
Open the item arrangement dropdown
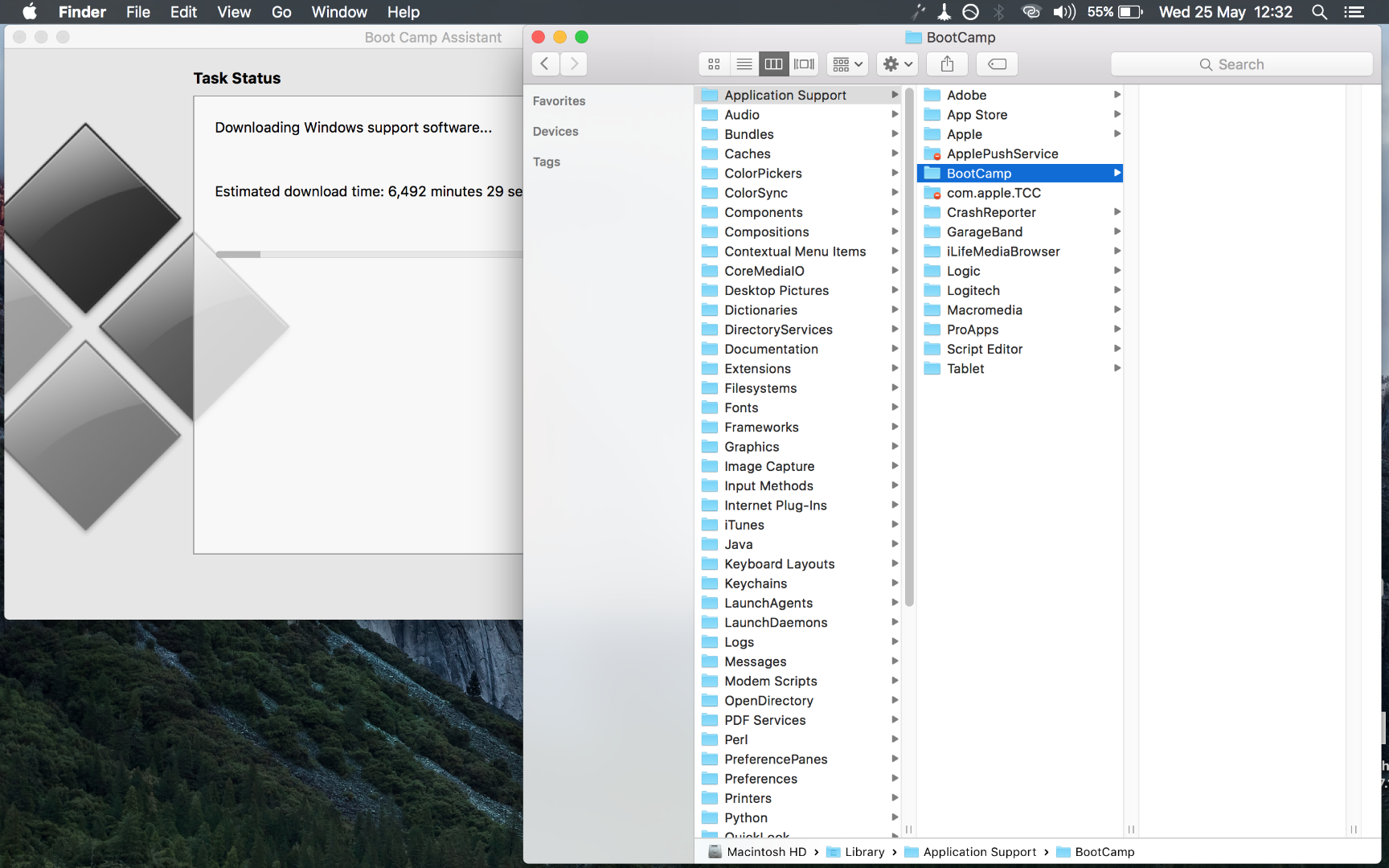tap(847, 64)
